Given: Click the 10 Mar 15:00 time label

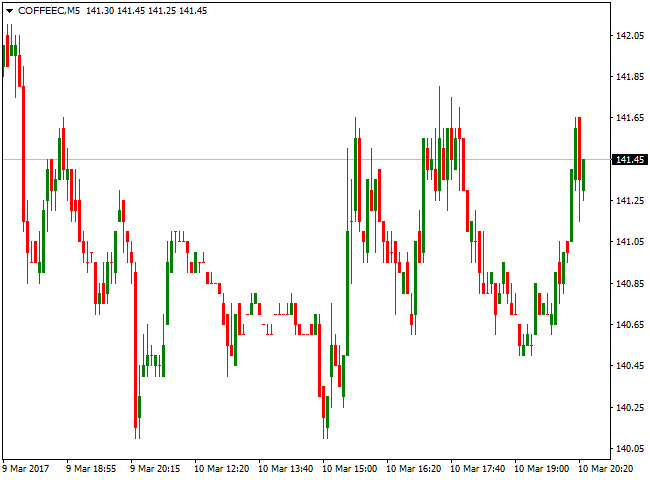Looking at the screenshot, I should tap(349, 469).
